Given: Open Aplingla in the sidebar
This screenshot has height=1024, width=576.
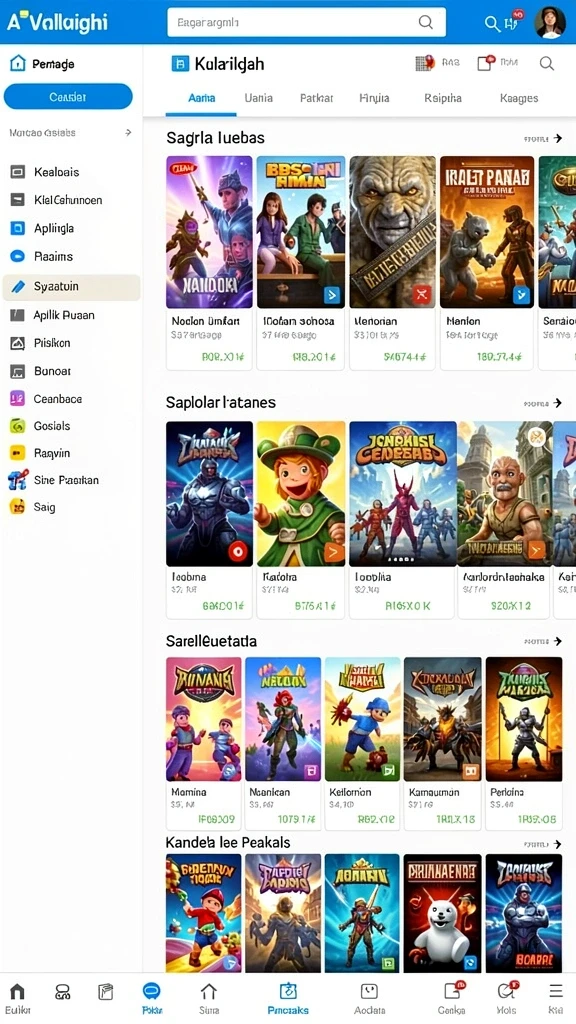Looking at the screenshot, I should (x=54, y=229).
